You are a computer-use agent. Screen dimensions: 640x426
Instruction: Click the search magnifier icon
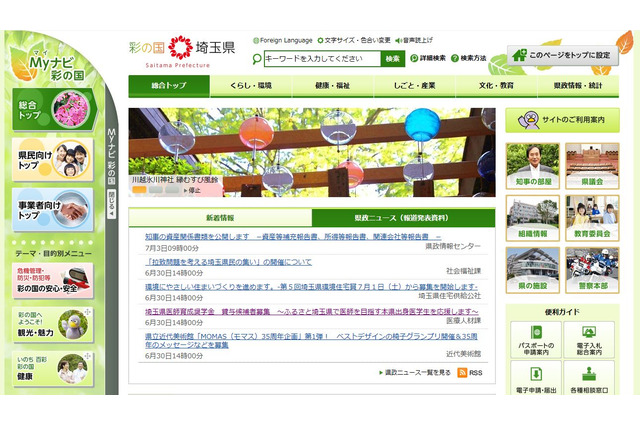coord(257,59)
